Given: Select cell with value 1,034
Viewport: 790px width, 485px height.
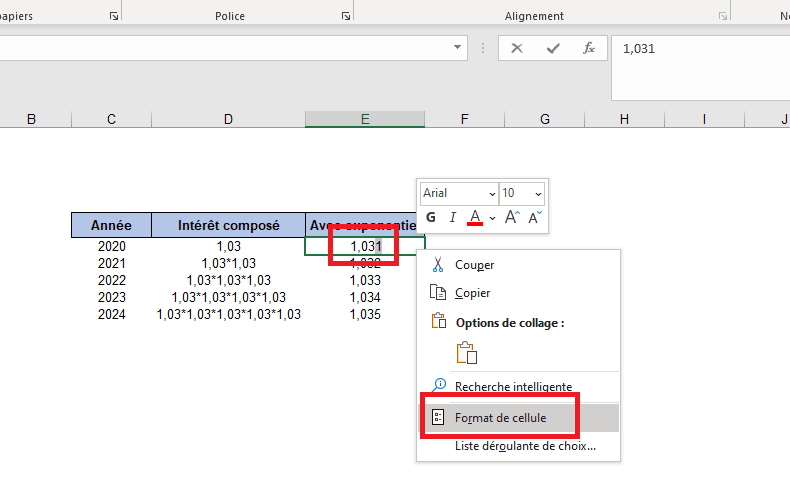Looking at the screenshot, I should tap(365, 297).
